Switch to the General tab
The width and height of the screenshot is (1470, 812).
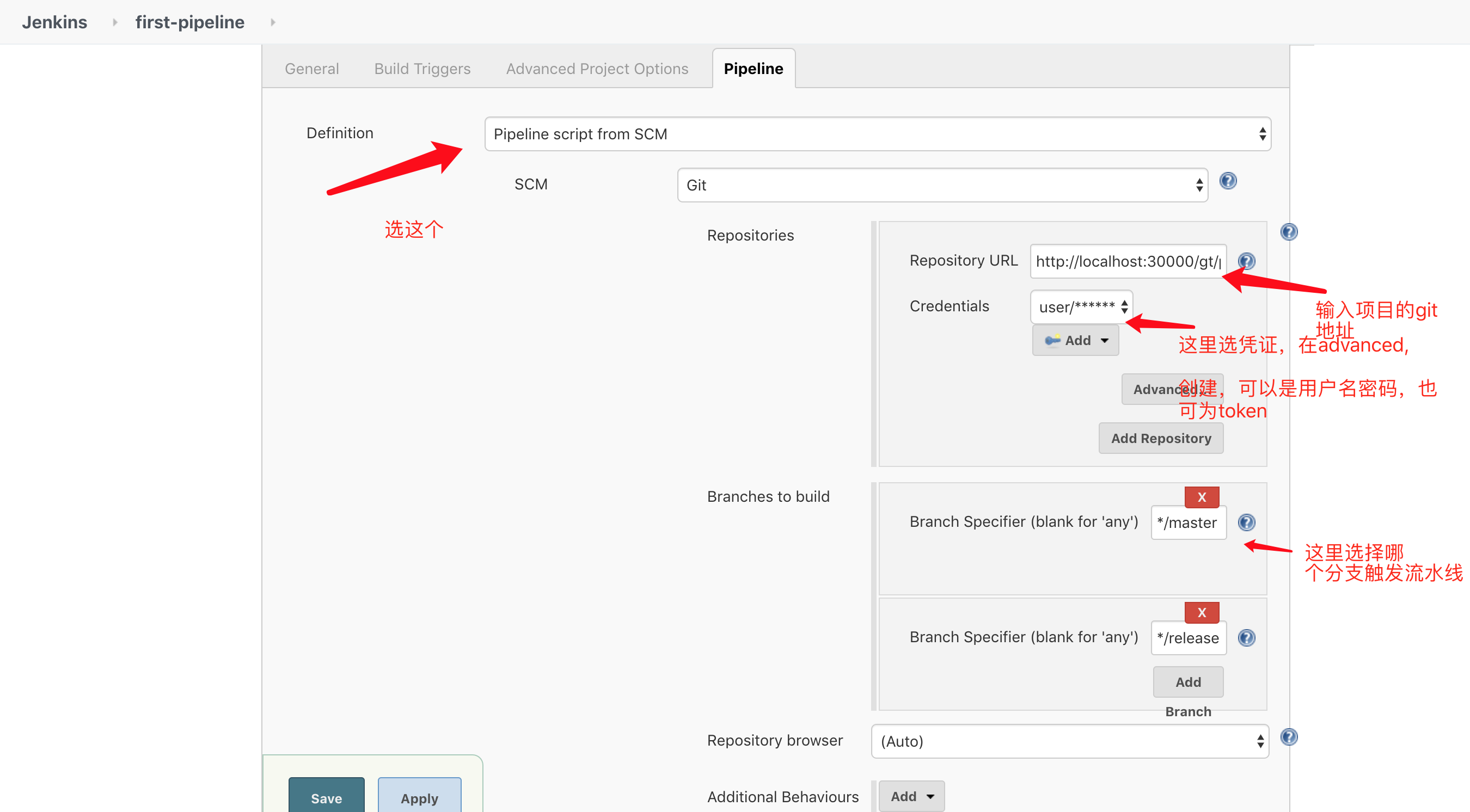311,69
